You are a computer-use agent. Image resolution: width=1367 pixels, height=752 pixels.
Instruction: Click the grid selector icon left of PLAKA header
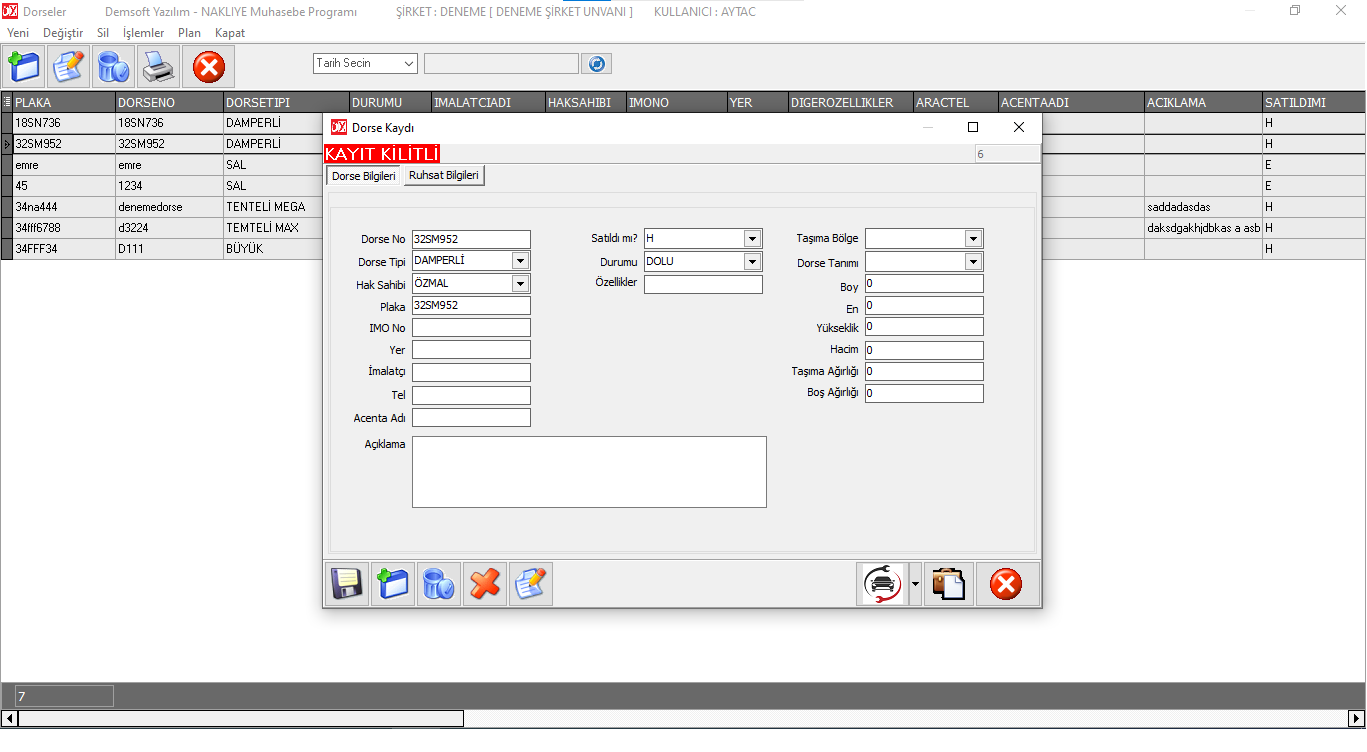point(6,102)
